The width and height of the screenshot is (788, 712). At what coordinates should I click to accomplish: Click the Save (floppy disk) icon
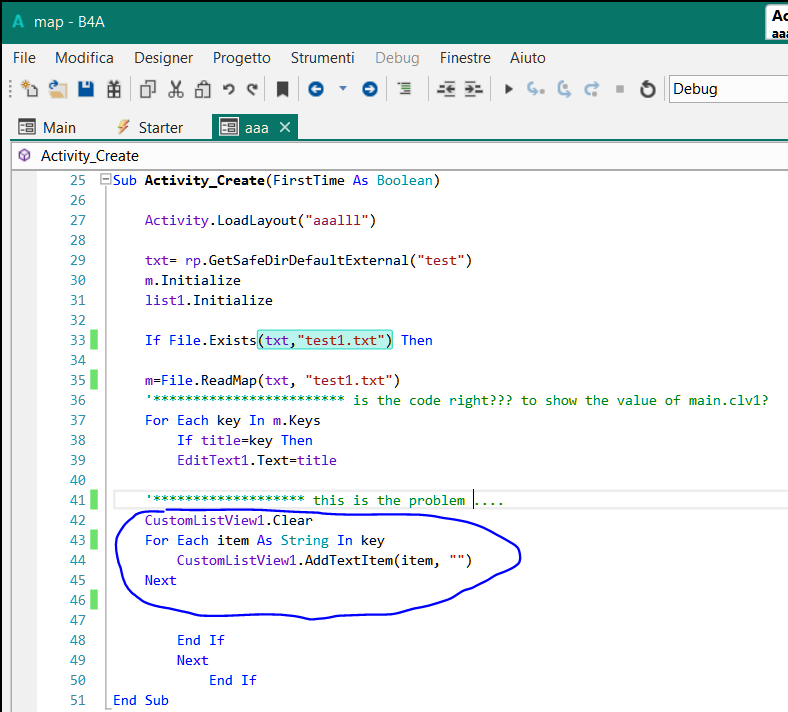[x=86, y=89]
